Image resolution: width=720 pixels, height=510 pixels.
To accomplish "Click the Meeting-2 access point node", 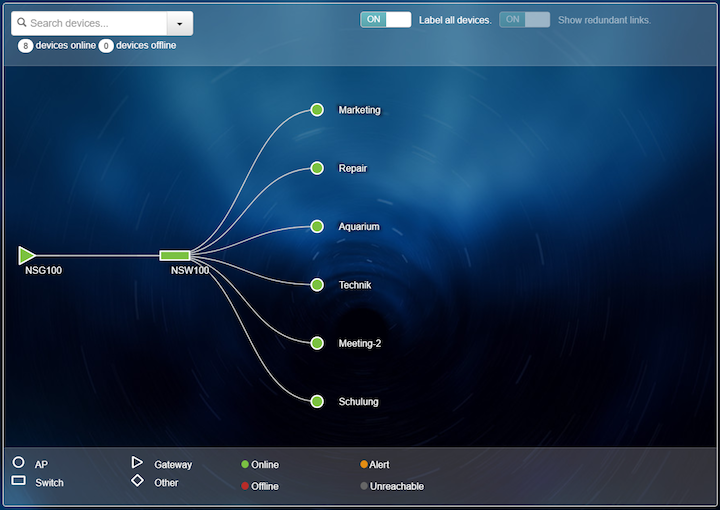I will click(317, 343).
